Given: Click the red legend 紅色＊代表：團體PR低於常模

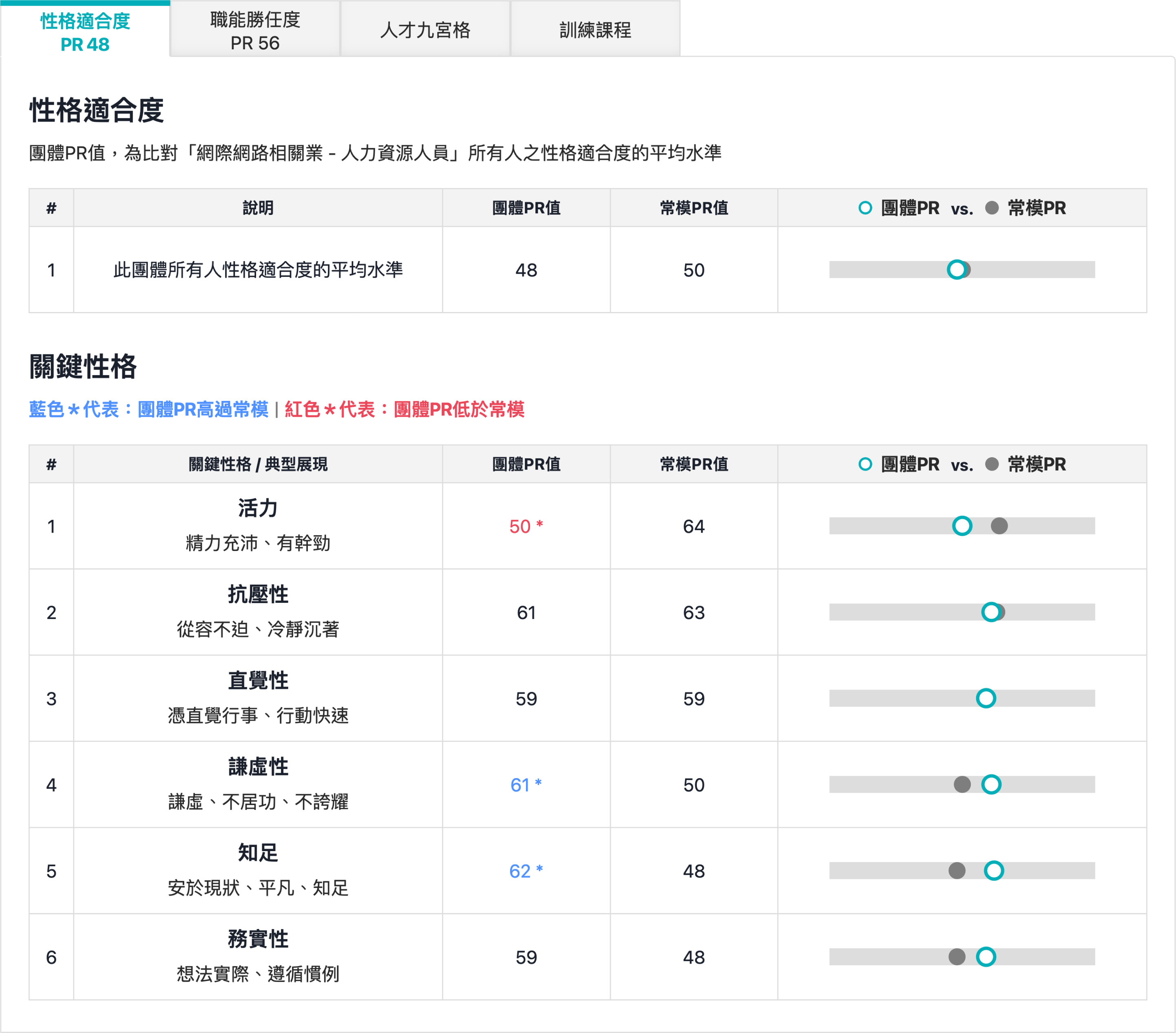Looking at the screenshot, I should click(x=405, y=409).
